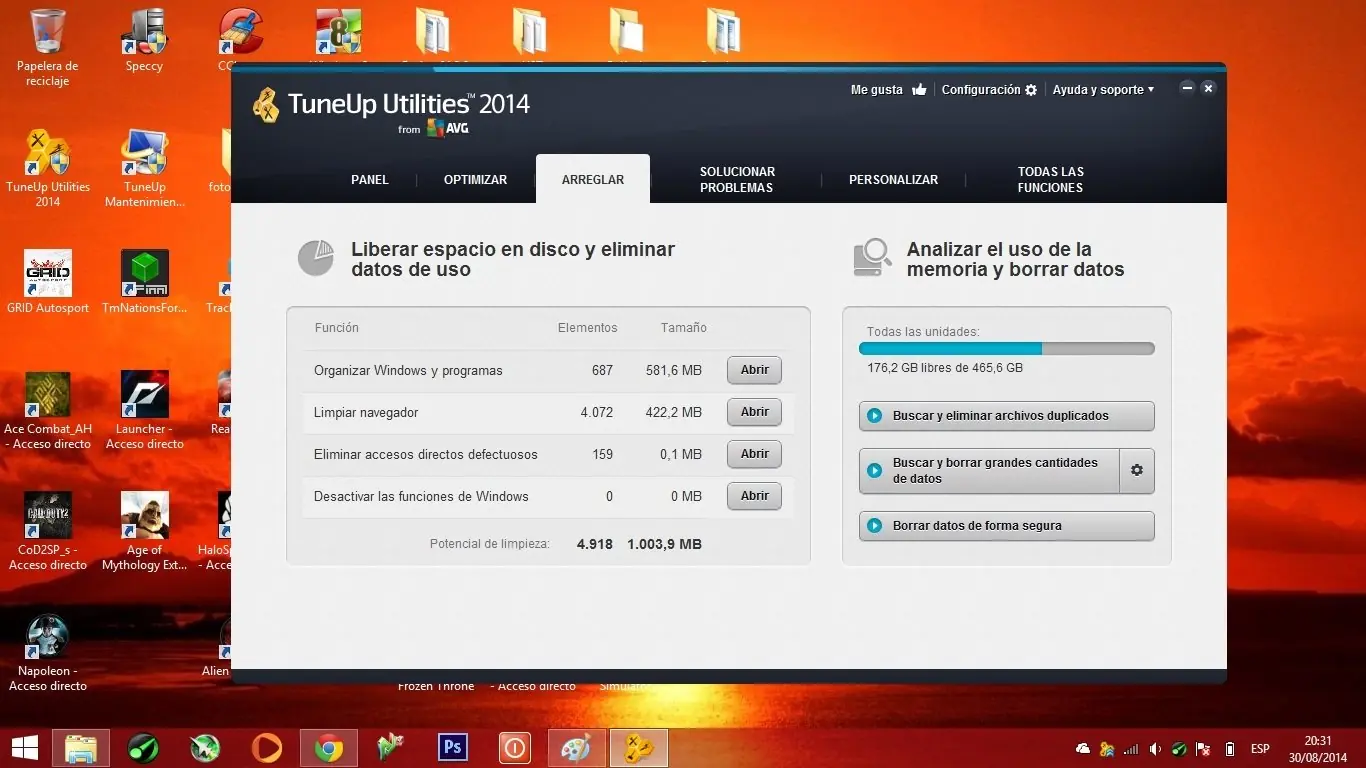Click the Eliminar accesos directos defectuosos text
Screen dimensions: 1366x768
pyautogui.click(x=426, y=455)
